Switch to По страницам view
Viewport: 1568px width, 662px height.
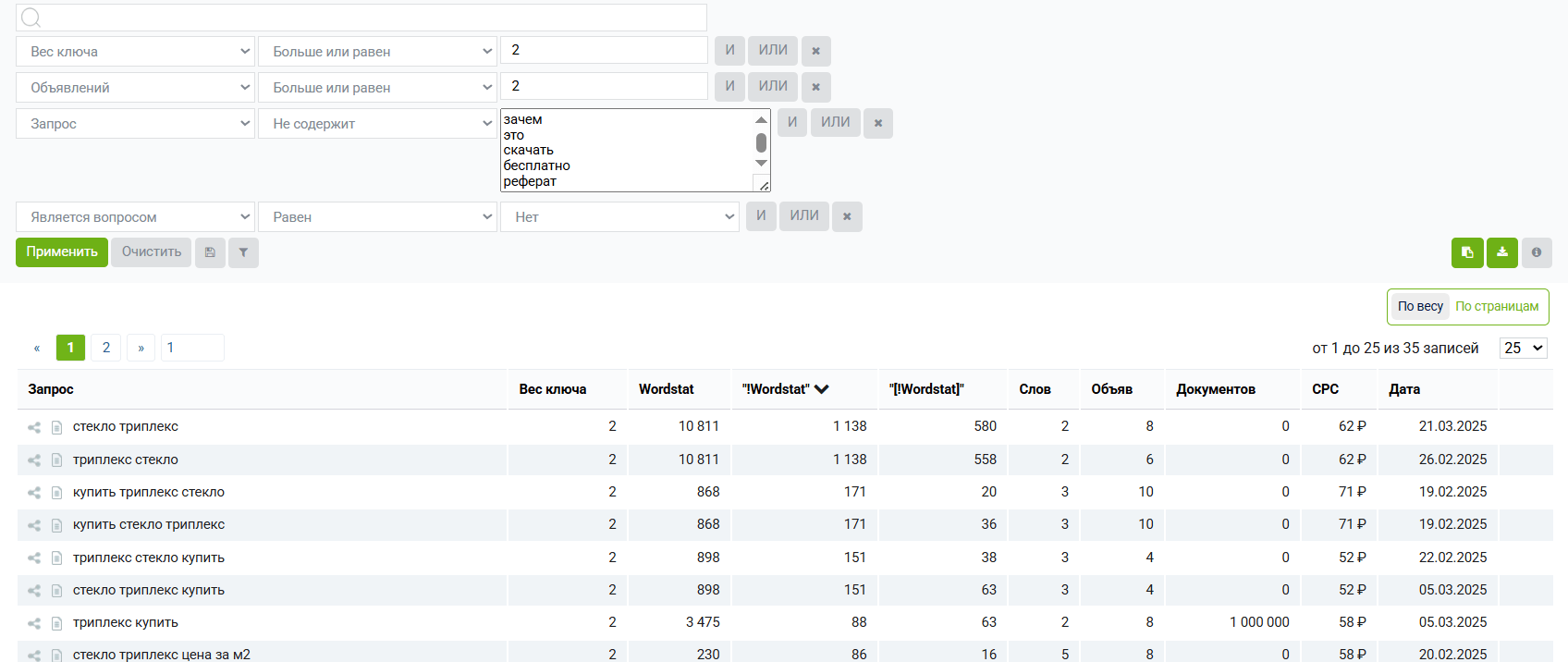[x=1497, y=306]
